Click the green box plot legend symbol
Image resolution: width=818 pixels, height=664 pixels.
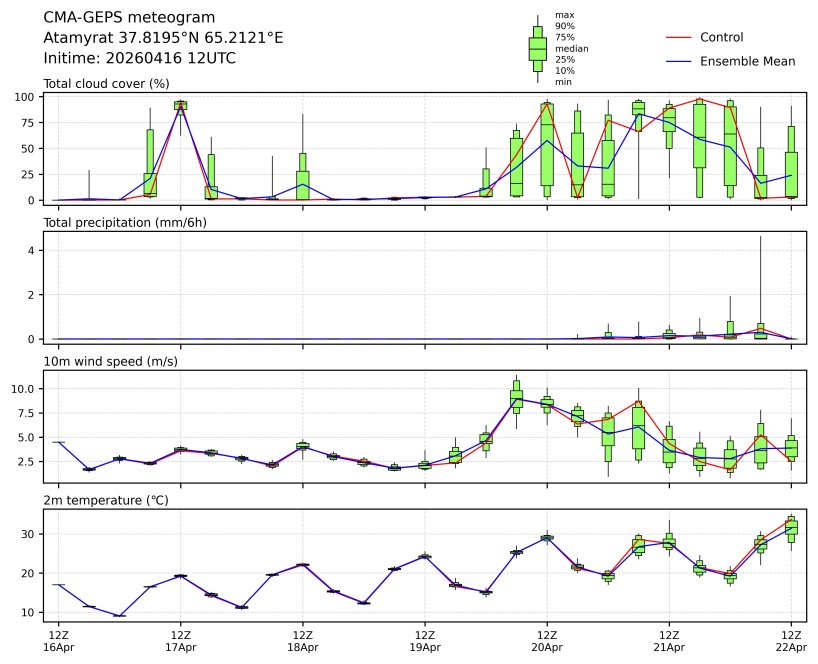tap(537, 48)
